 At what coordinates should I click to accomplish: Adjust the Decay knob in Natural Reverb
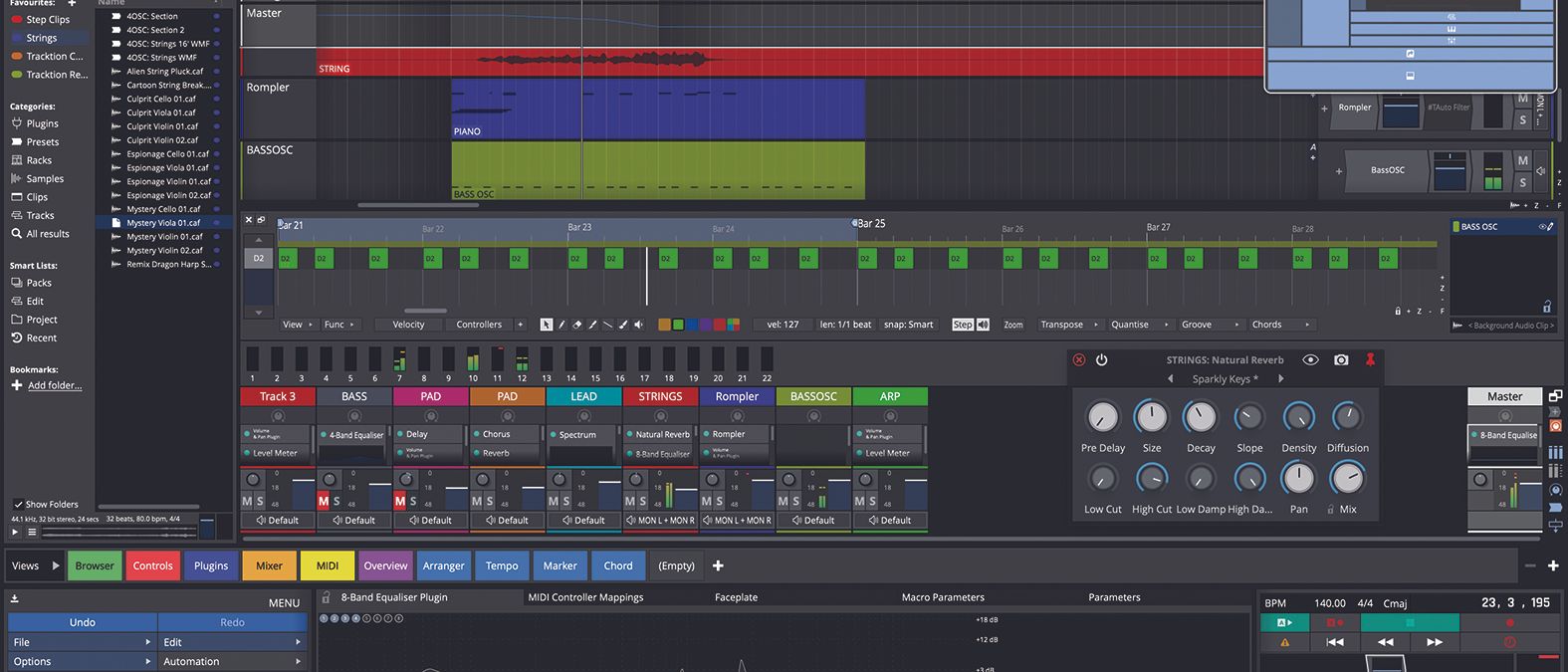(1200, 416)
